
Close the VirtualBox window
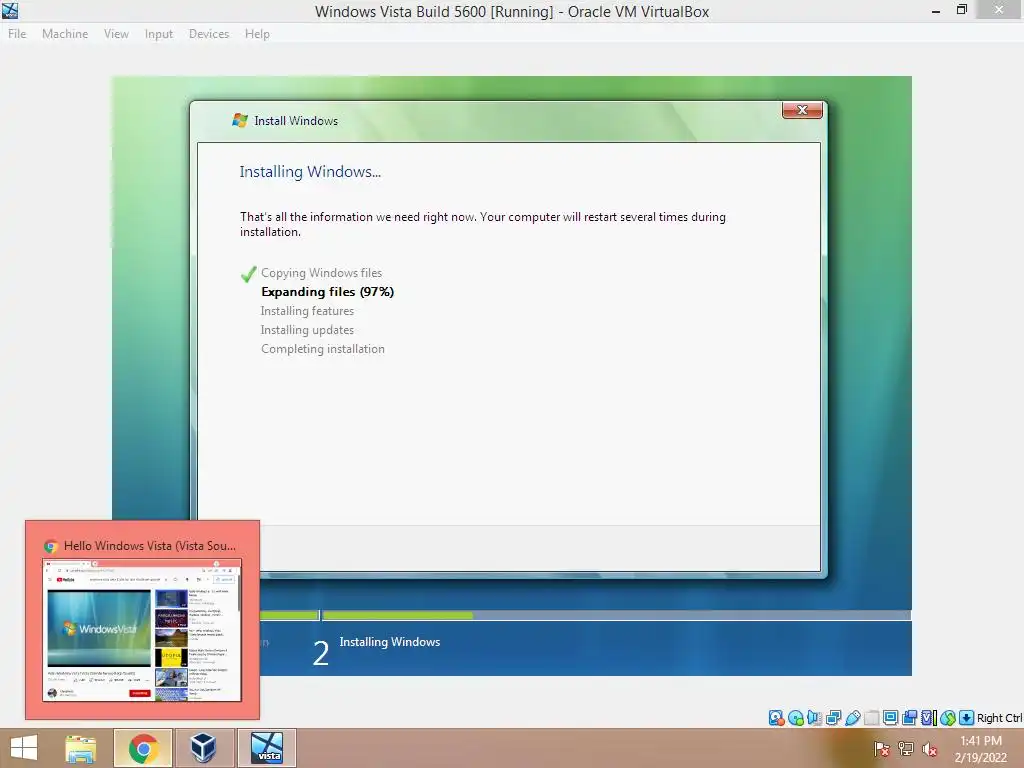[999, 10]
